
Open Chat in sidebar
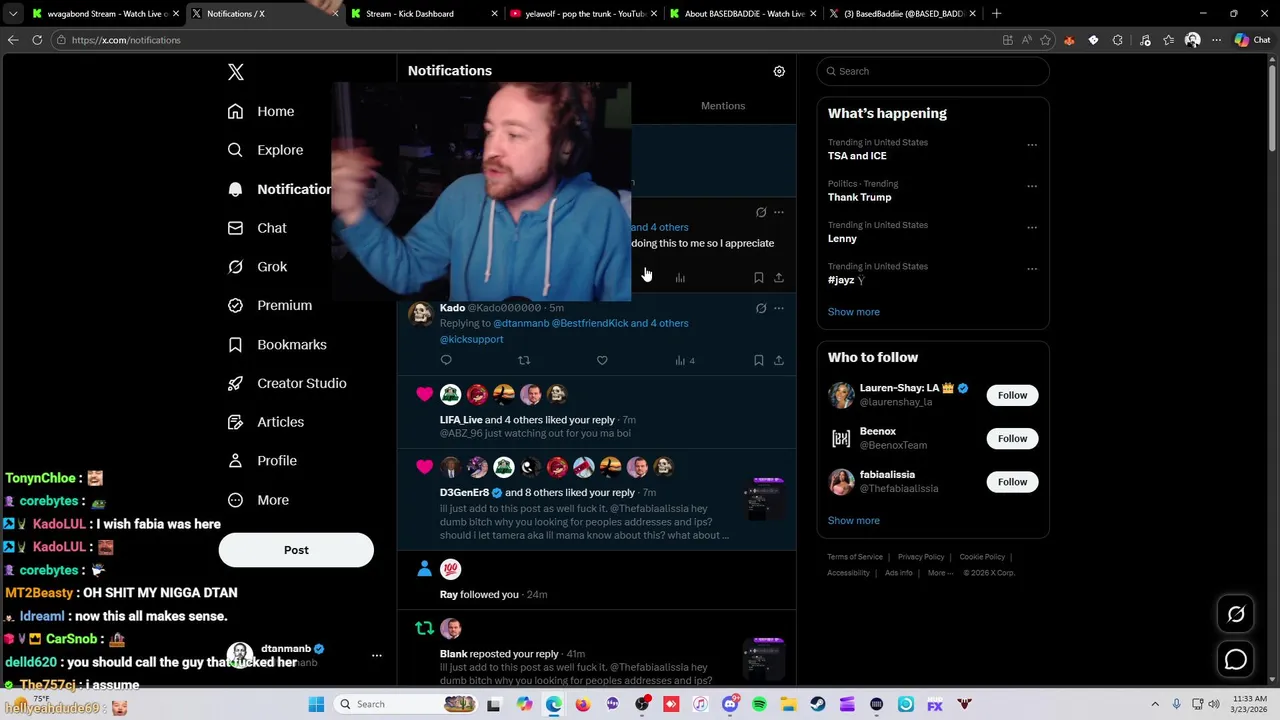(257, 228)
